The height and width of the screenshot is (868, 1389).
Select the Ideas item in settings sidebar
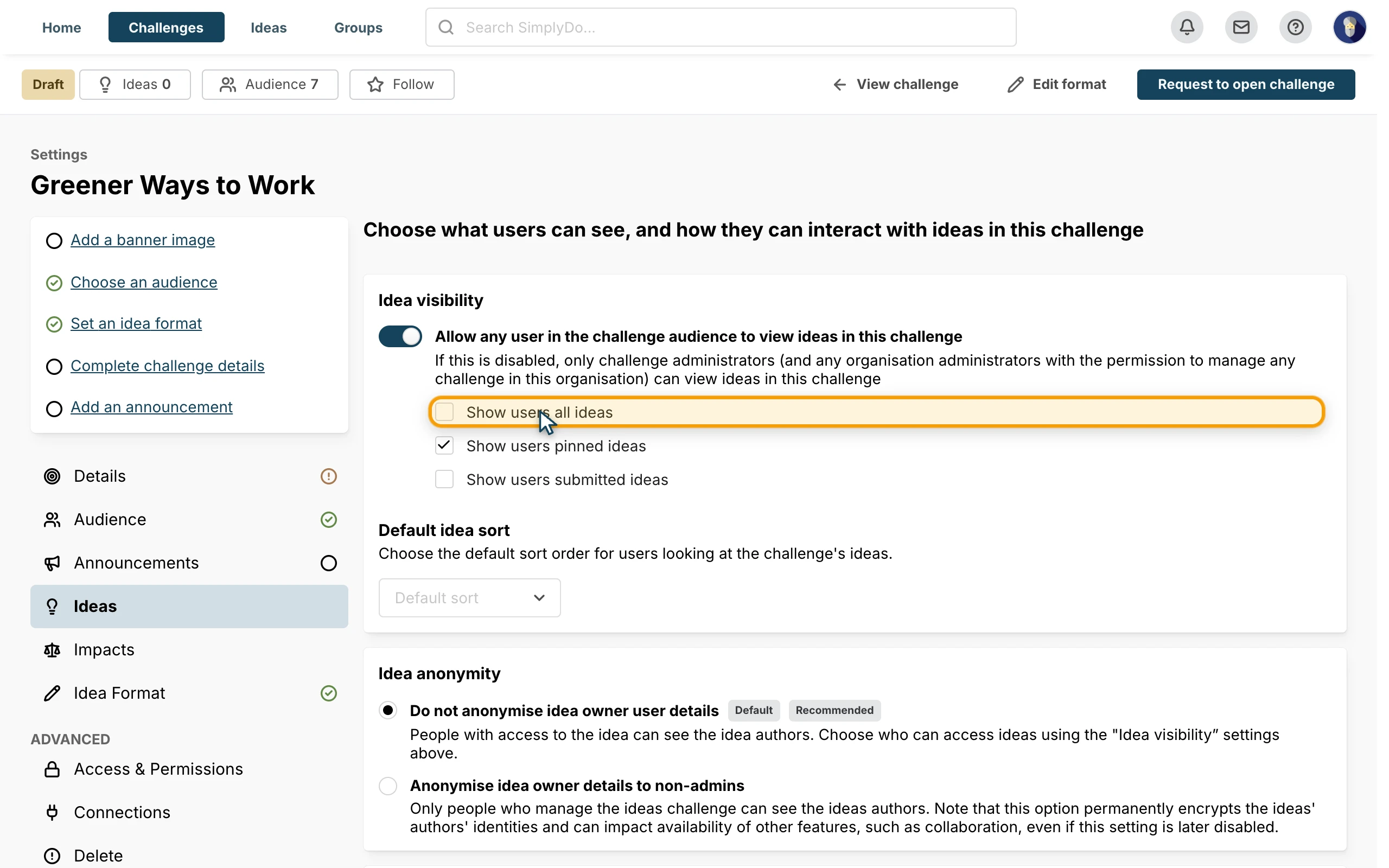click(189, 606)
